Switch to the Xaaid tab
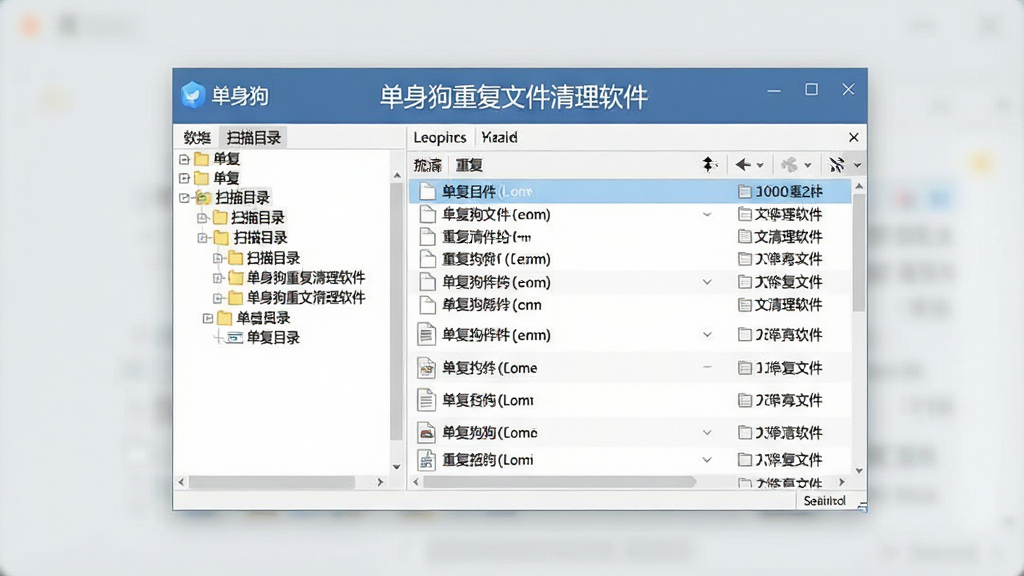Viewport: 1024px width, 576px height. coord(500,137)
